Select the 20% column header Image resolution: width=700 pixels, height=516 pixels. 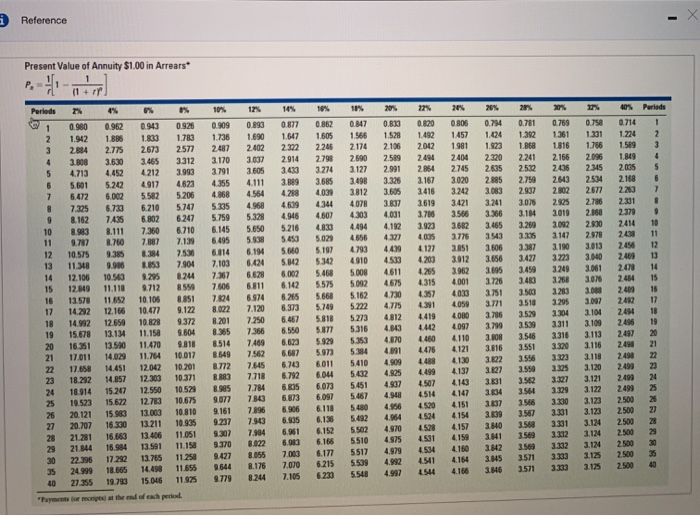pos(391,108)
